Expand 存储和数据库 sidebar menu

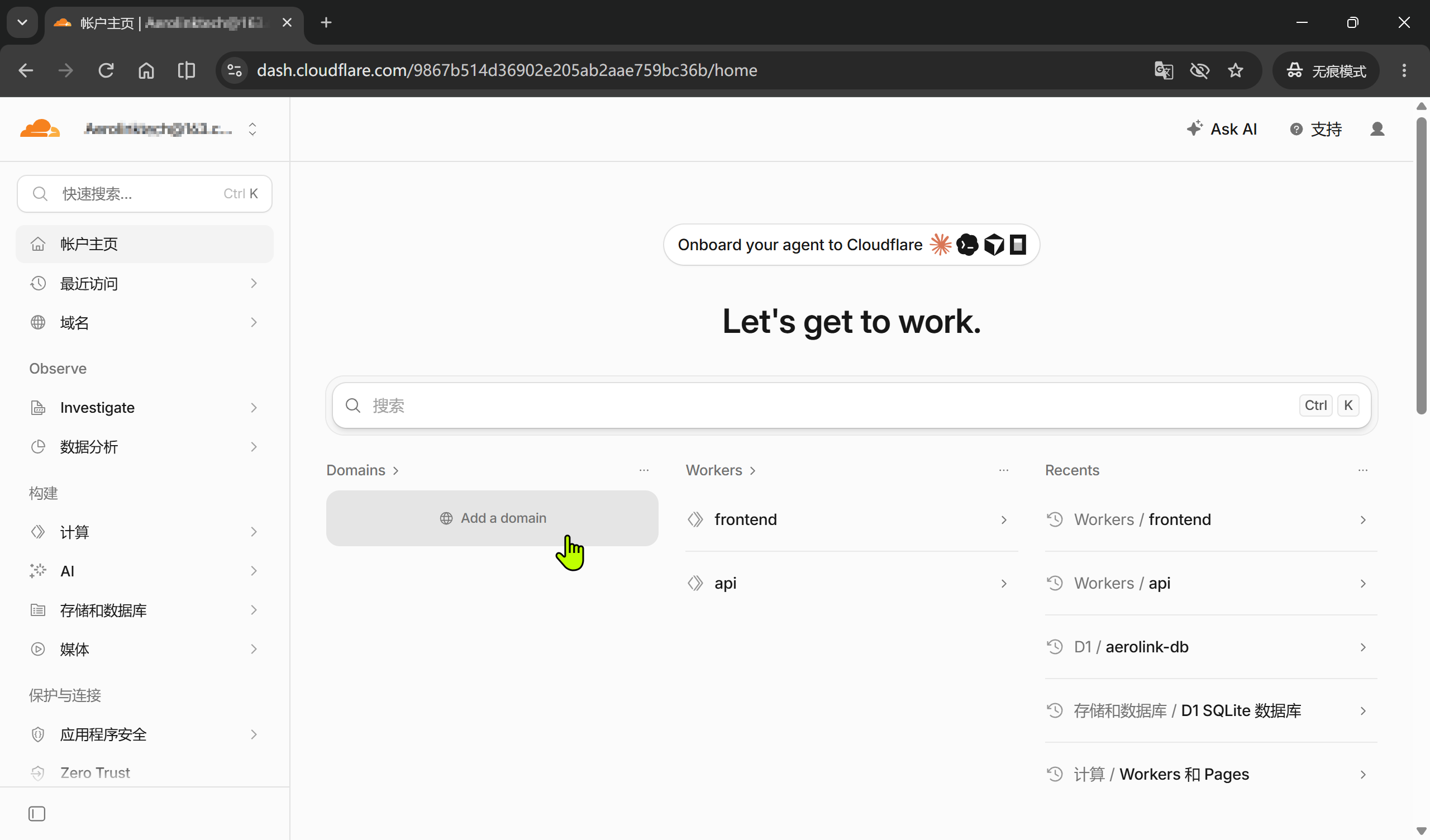pos(145,610)
